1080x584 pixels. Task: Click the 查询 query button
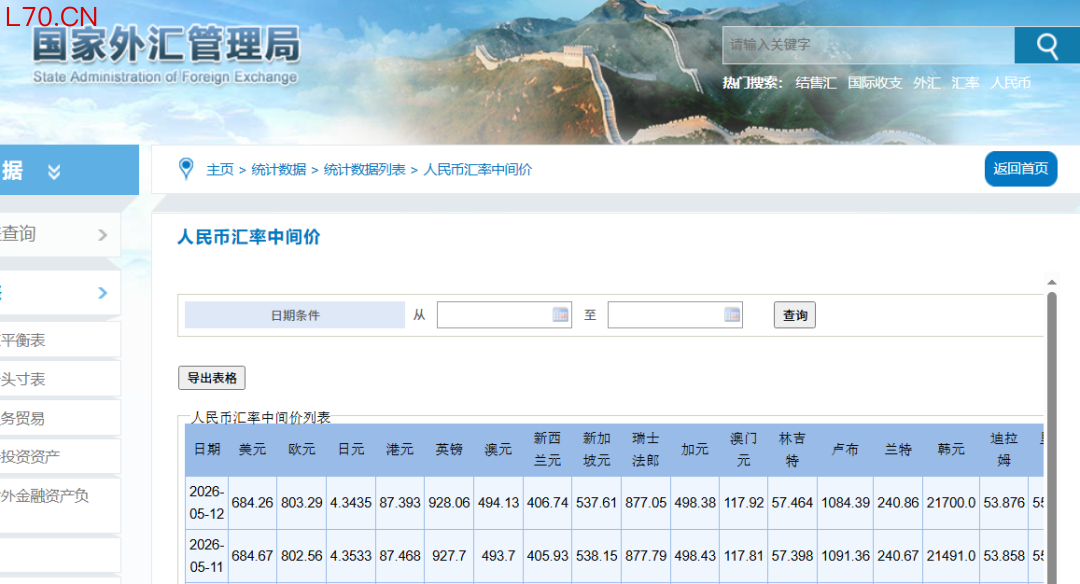(795, 315)
